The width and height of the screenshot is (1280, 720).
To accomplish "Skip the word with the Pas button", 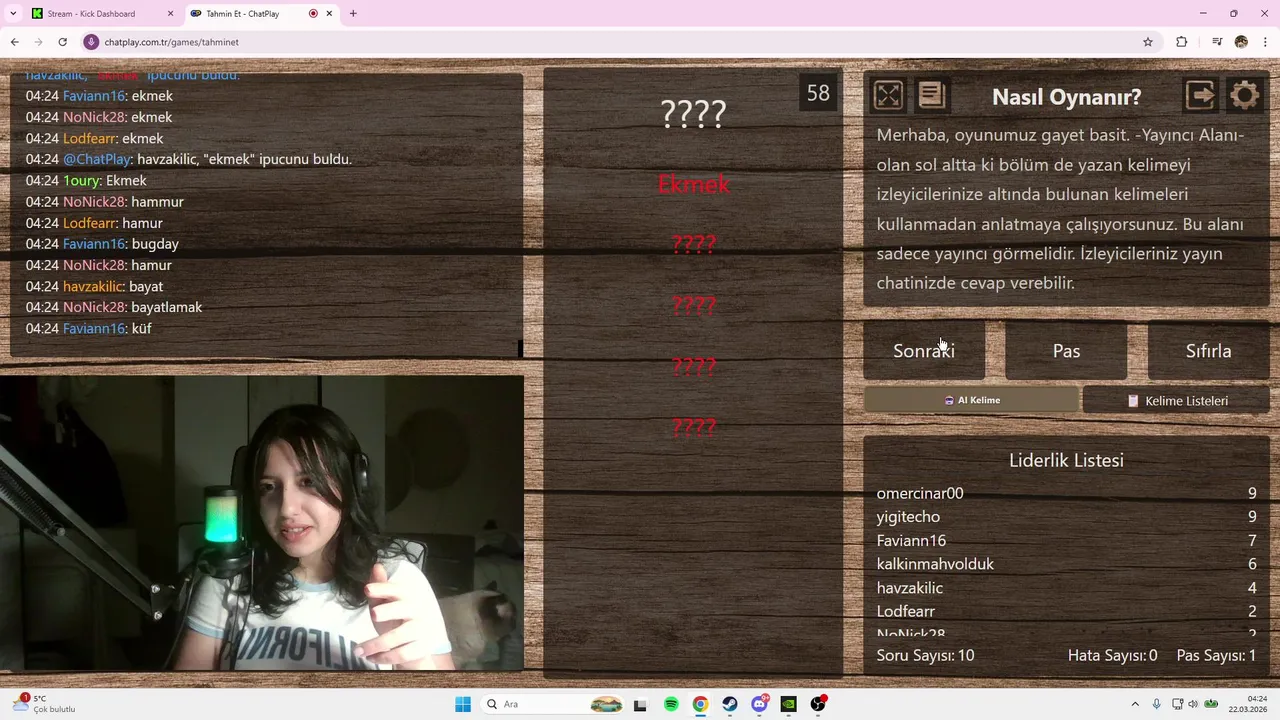I will point(1066,351).
